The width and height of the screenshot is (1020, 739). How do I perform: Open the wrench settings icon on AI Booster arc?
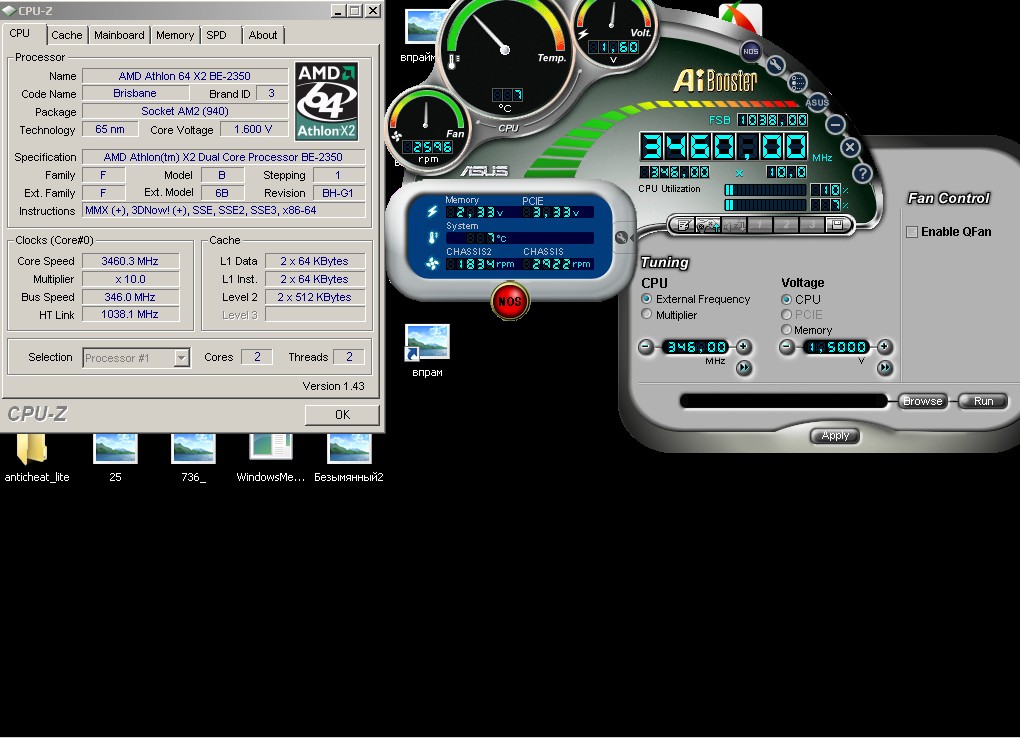[775, 64]
